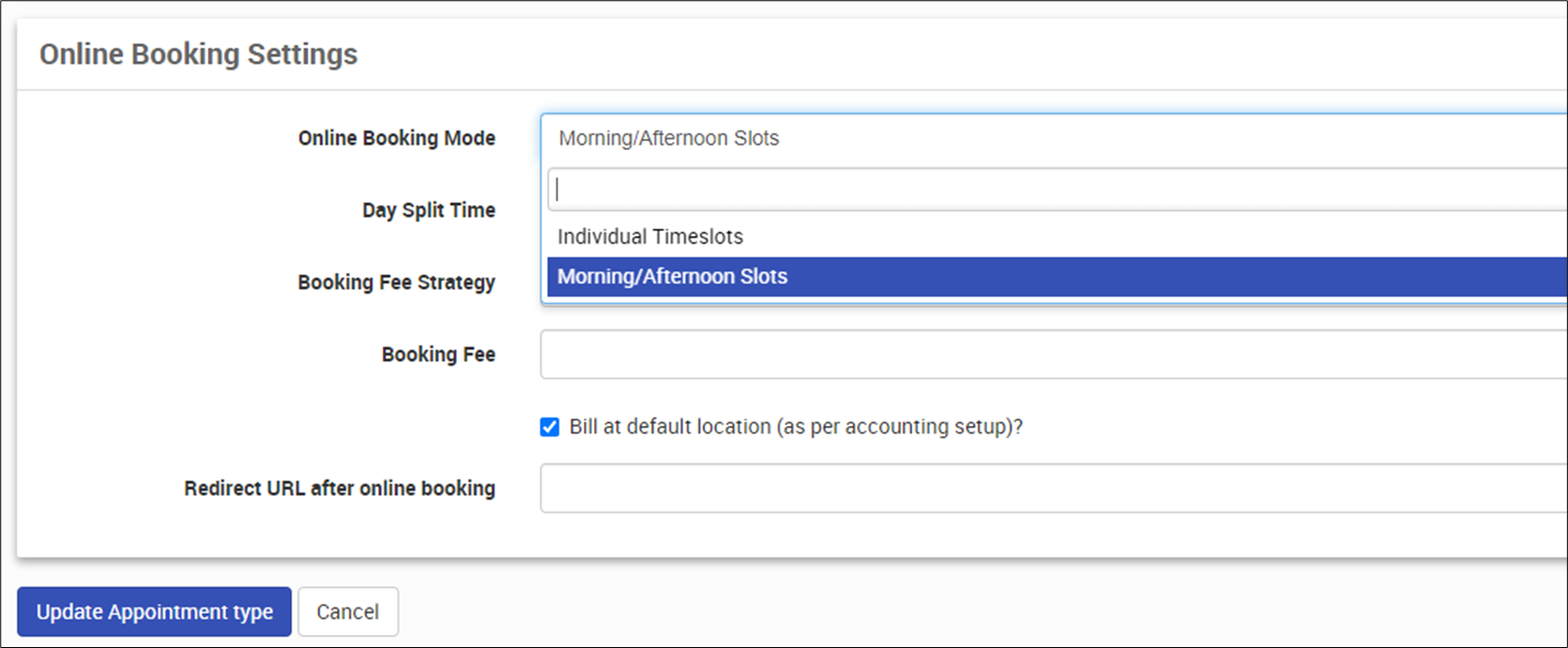Choose the highlighted Morning/Afternoon Slots option
The image size is (1568, 648).
(672, 277)
